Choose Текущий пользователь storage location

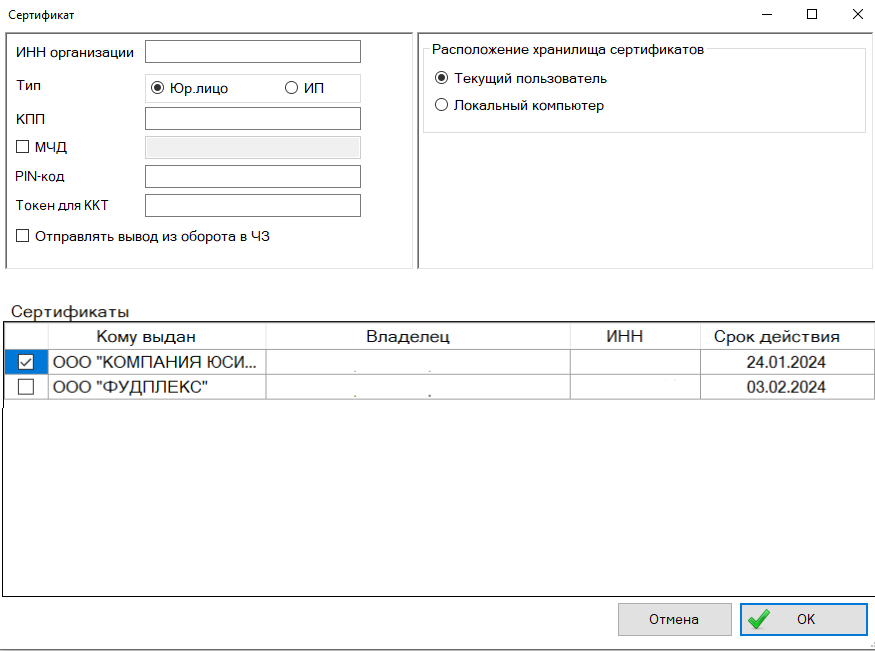tap(442, 78)
